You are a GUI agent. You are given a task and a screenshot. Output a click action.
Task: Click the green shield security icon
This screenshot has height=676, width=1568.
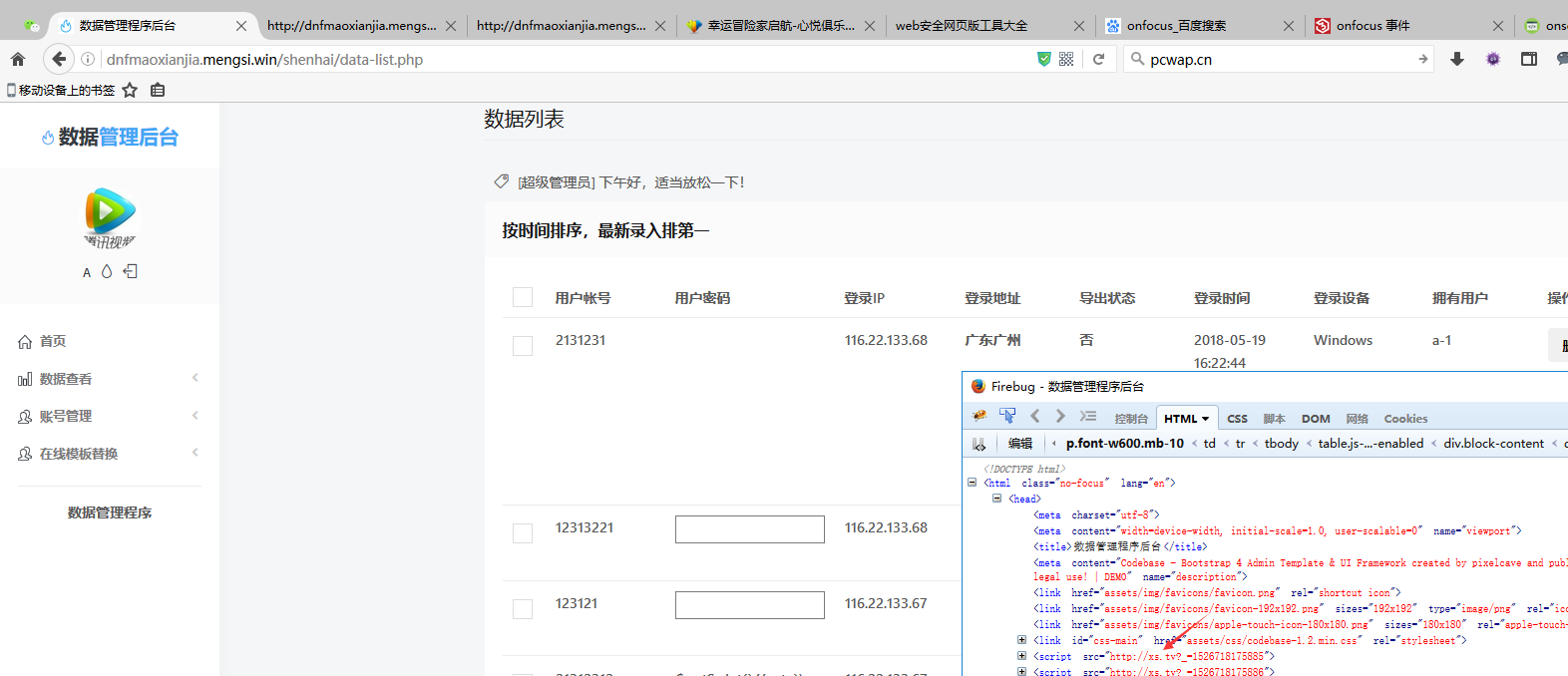pos(1043,59)
